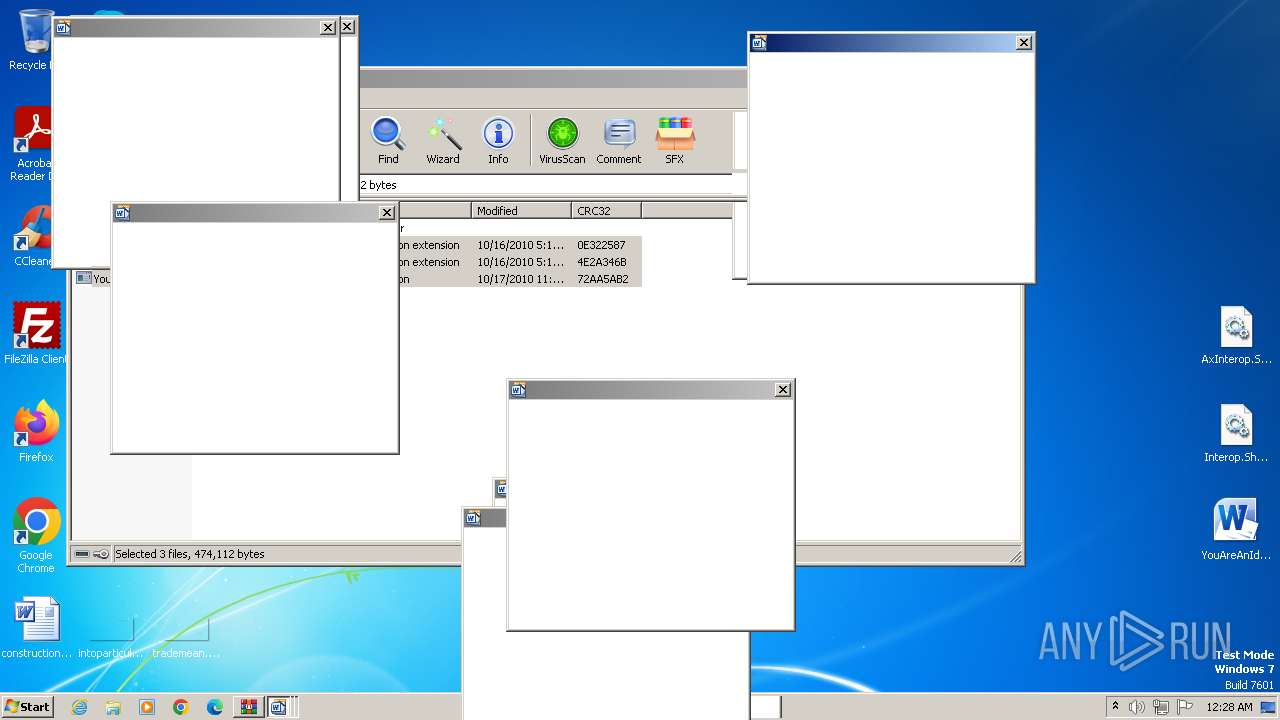Open Chrome from the taskbar
1280x720 pixels.
[x=181, y=707]
